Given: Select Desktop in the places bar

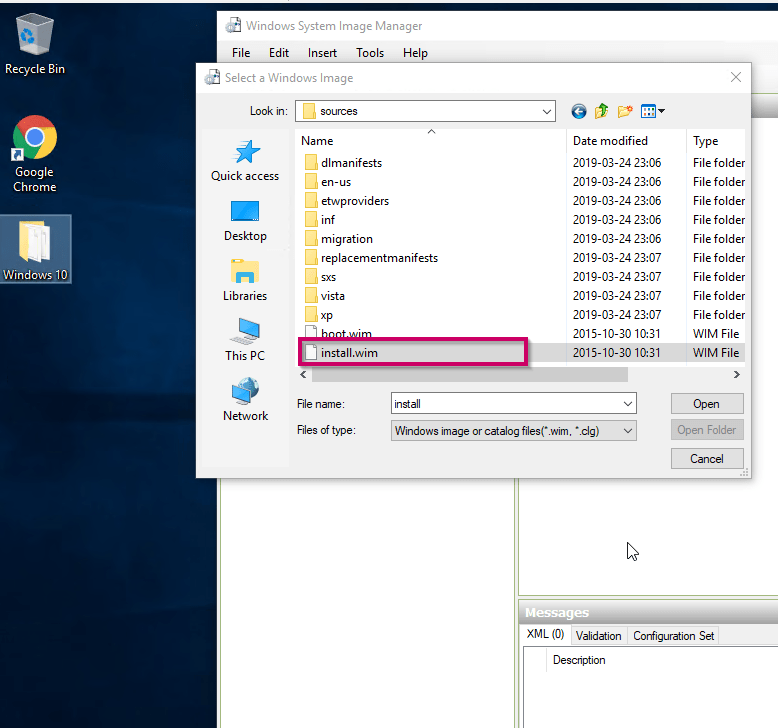Looking at the screenshot, I should pos(245,220).
